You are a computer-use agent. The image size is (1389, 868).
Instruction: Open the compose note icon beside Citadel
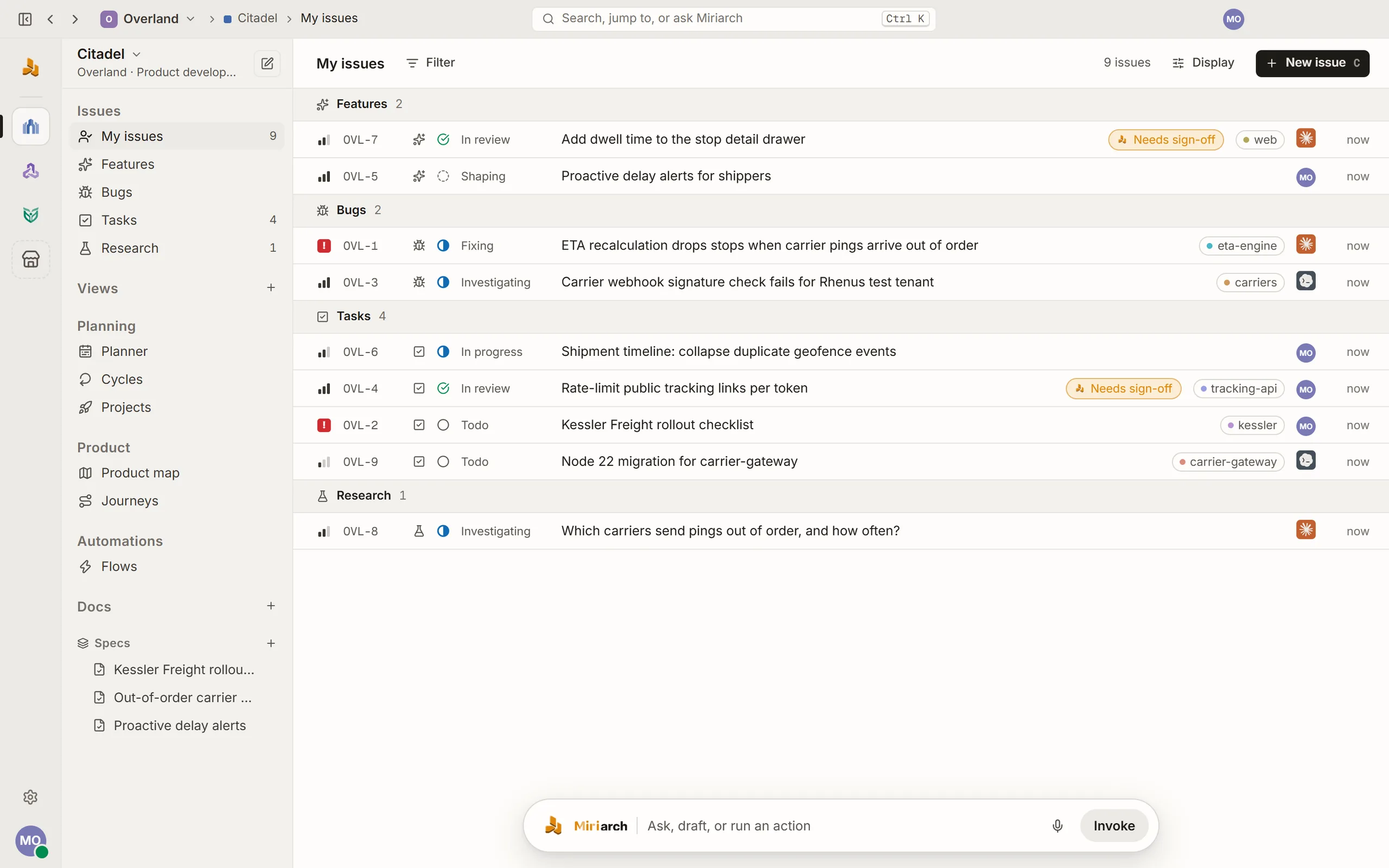click(x=267, y=63)
